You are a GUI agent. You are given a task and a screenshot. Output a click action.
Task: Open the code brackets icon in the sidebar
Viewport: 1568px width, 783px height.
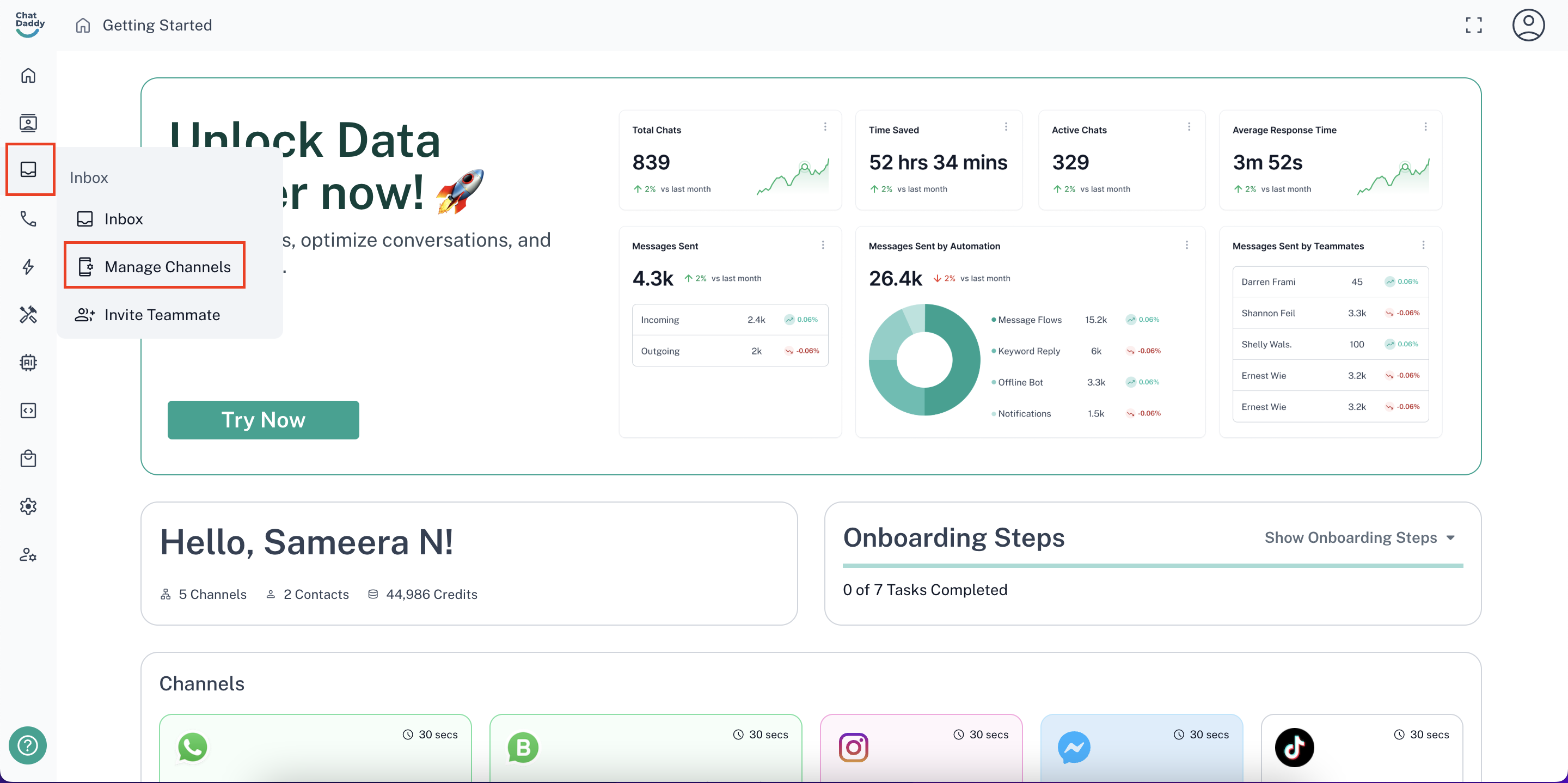[x=28, y=411]
